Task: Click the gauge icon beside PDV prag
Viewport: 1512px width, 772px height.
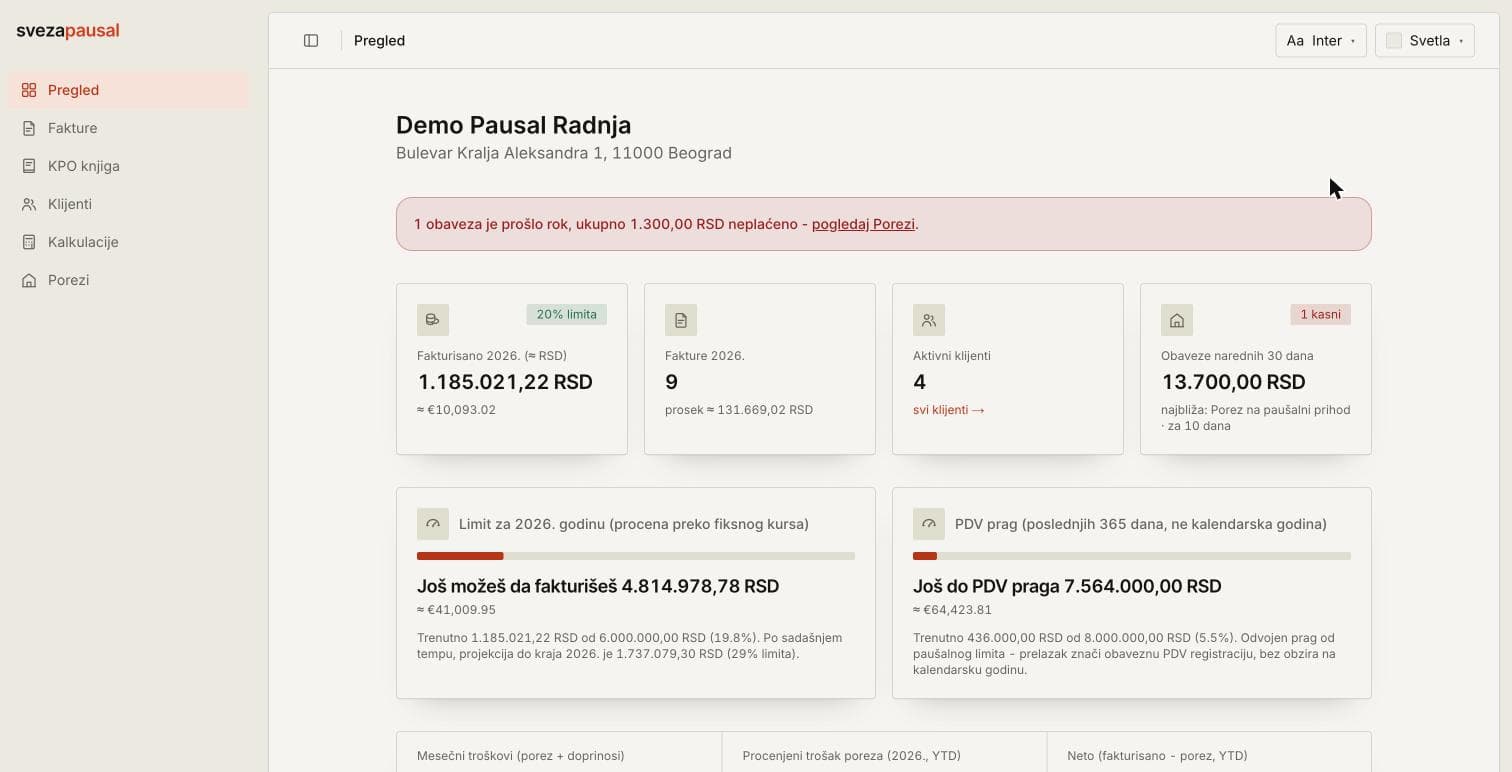Action: (x=929, y=524)
